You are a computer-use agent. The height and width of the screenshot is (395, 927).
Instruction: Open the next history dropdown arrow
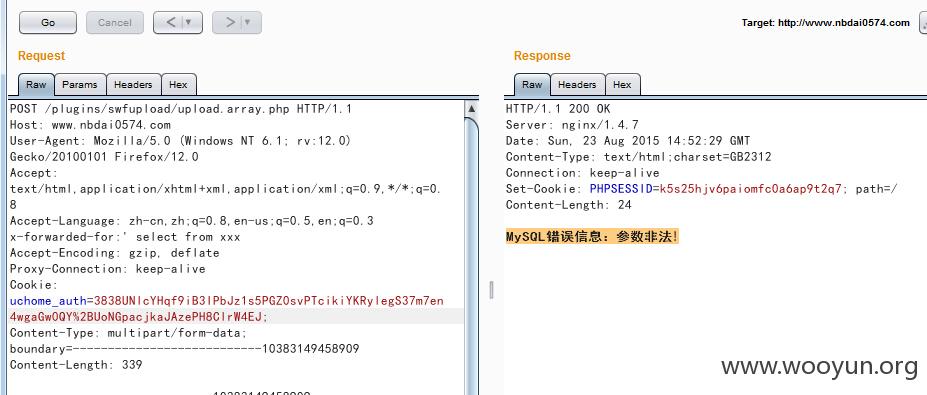coord(249,22)
